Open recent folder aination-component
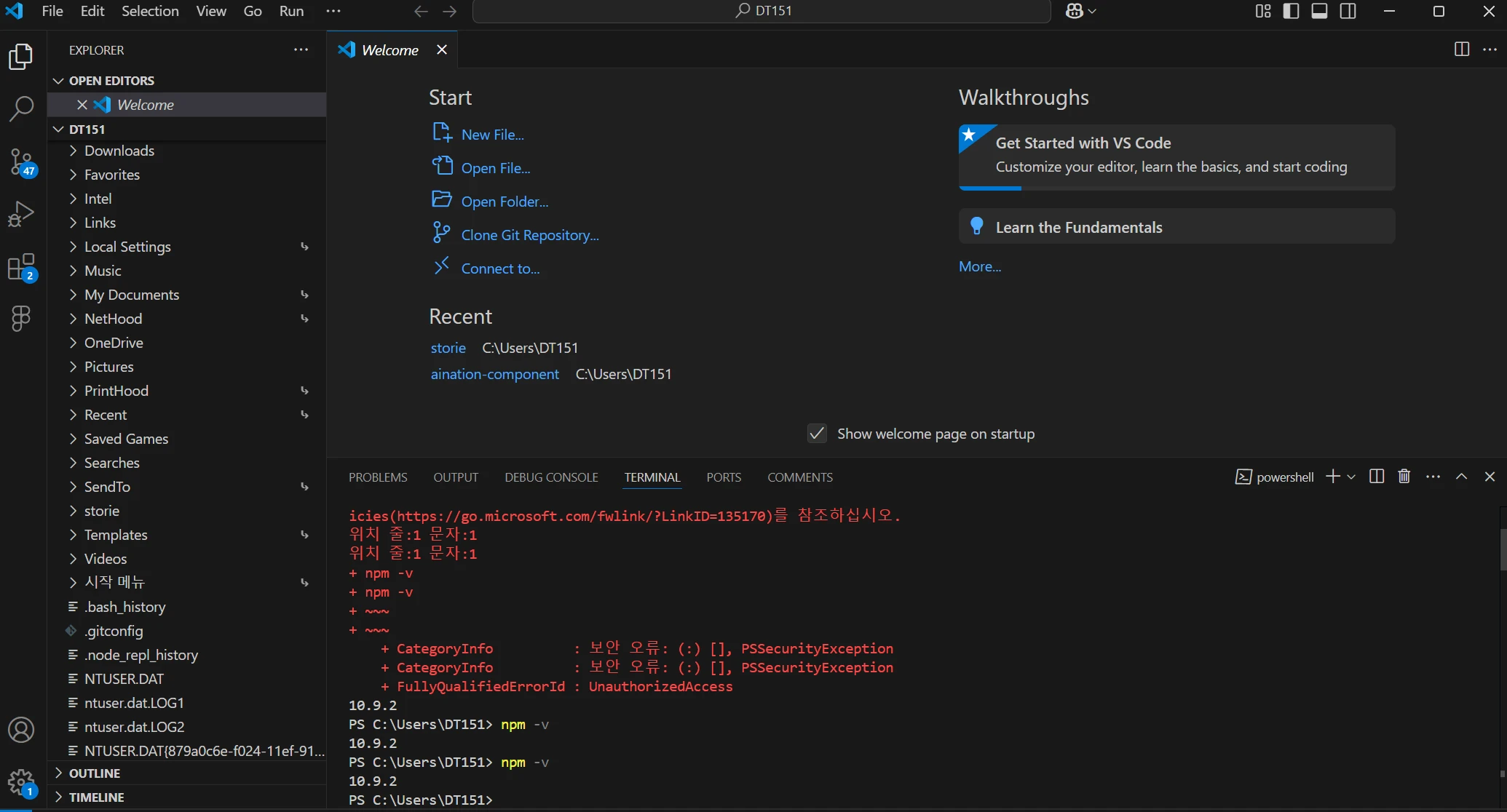 point(495,374)
